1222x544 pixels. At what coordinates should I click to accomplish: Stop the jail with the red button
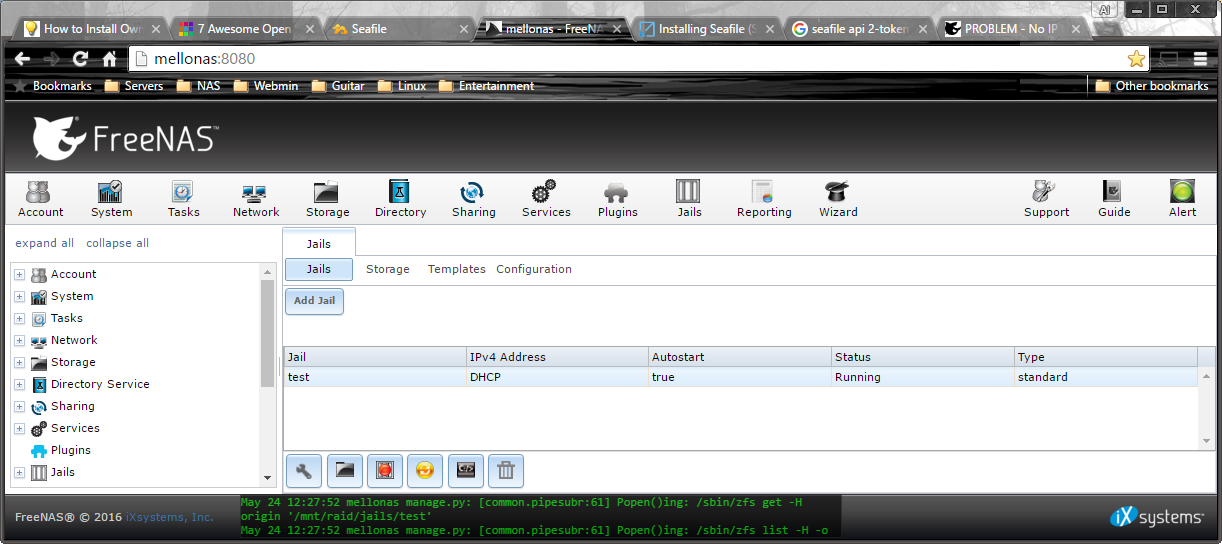point(385,469)
